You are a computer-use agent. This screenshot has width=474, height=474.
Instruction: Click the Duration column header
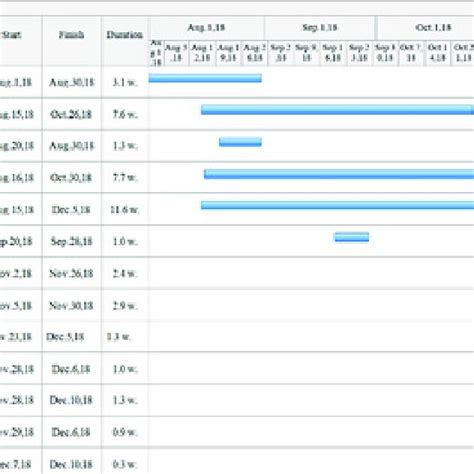(x=125, y=35)
